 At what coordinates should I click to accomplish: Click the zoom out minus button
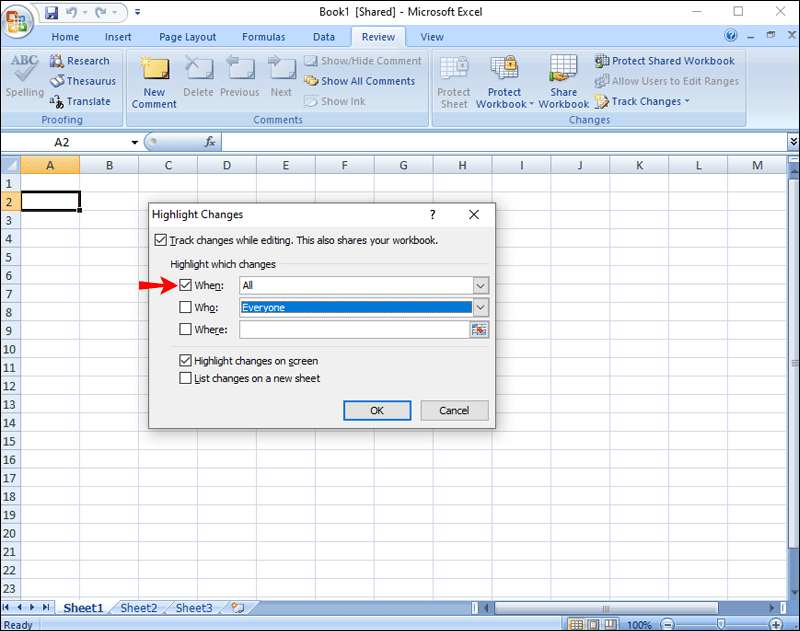[x=667, y=624]
